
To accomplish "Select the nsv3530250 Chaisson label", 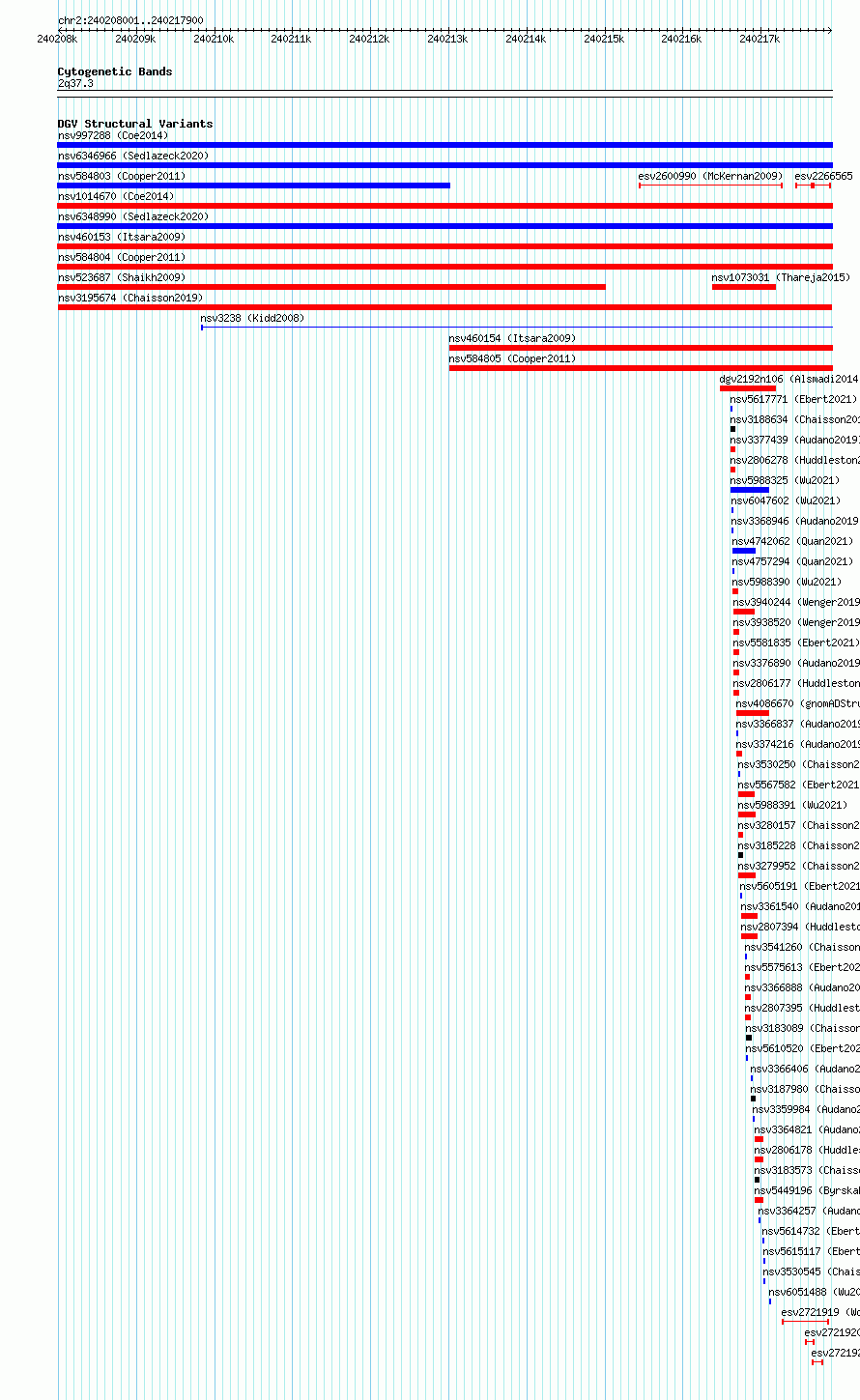I will [x=799, y=764].
